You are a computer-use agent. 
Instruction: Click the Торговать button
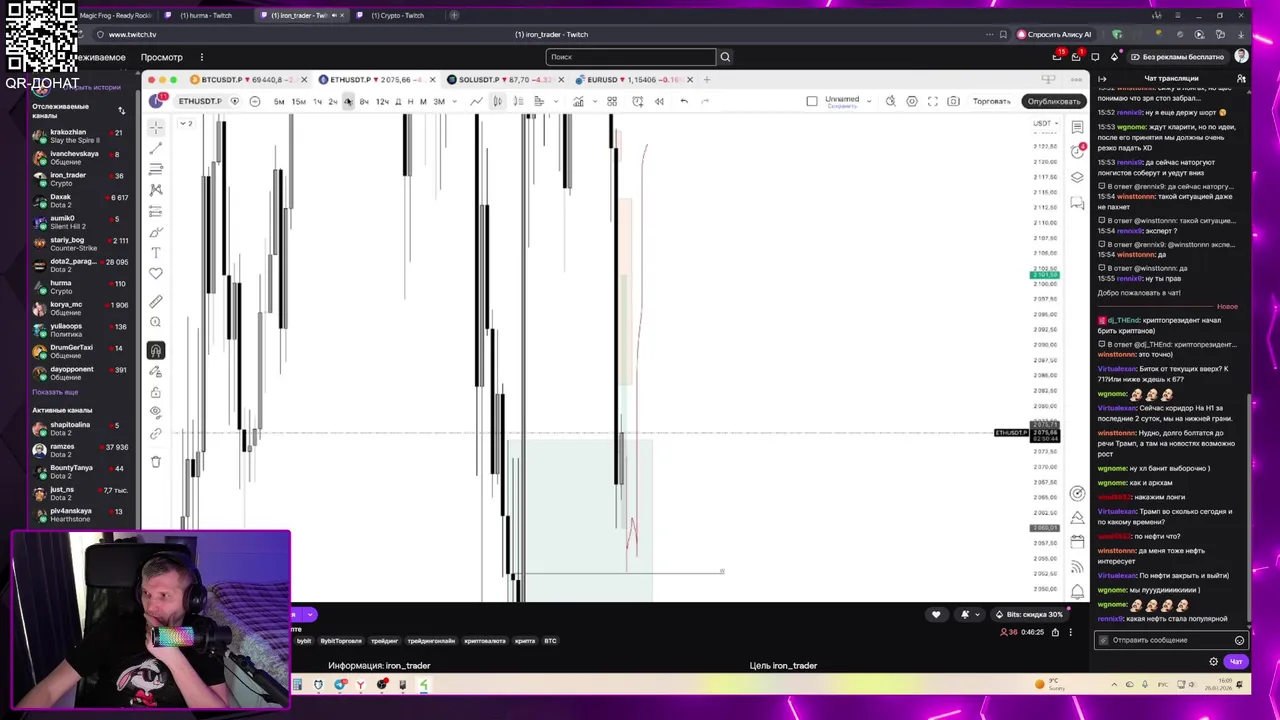(x=992, y=101)
